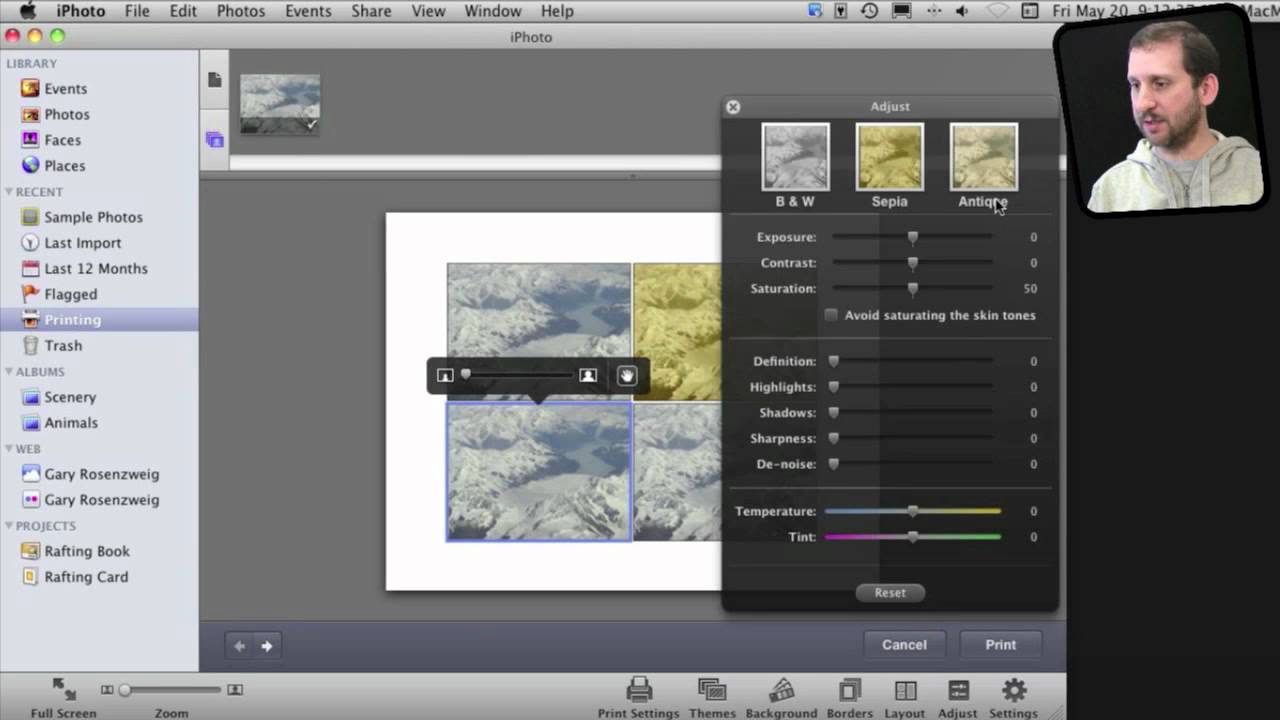1280x720 pixels.
Task: Open the Events menu
Action: click(x=308, y=11)
